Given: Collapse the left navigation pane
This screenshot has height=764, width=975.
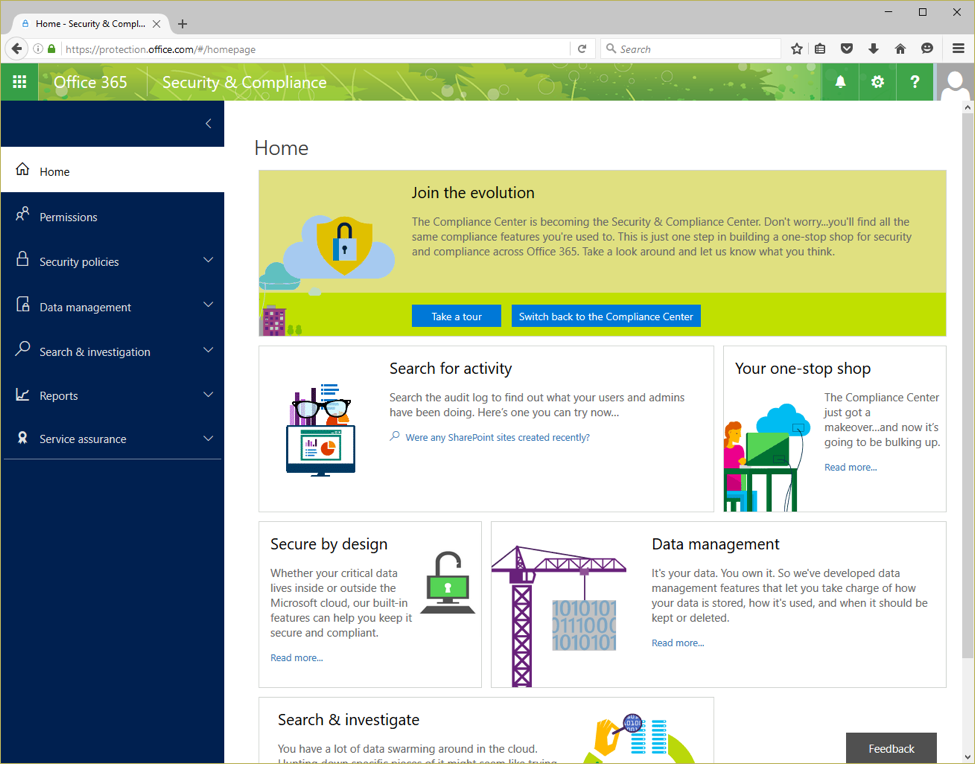Looking at the screenshot, I should pyautogui.click(x=208, y=124).
